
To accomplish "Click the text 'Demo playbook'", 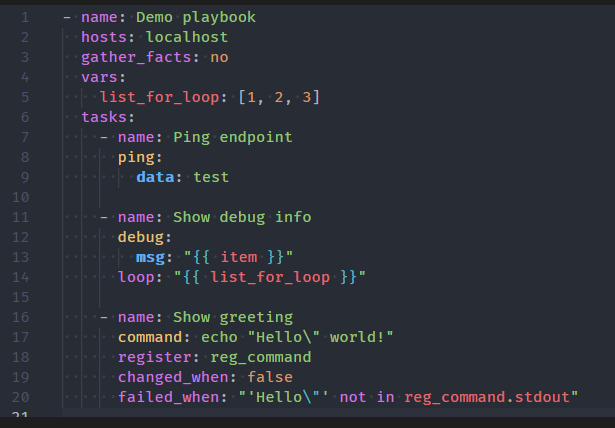I will coord(196,18).
